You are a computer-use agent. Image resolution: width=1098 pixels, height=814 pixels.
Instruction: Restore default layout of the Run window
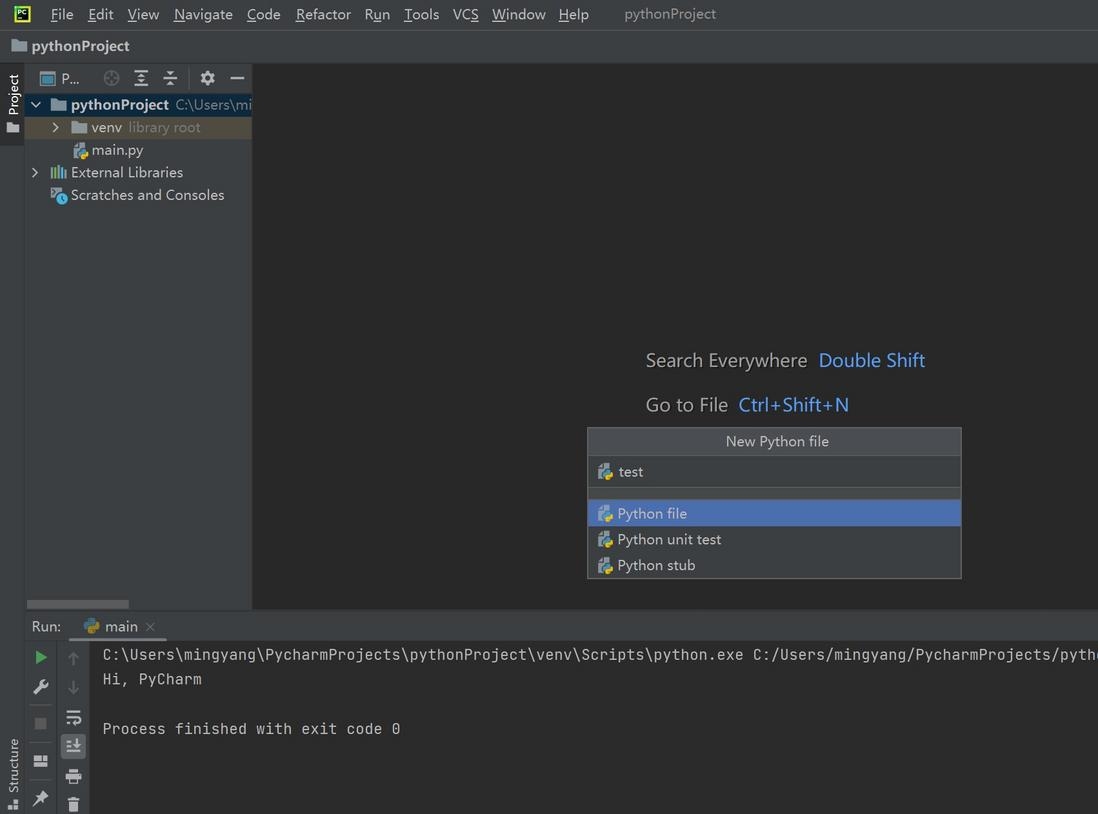click(41, 759)
